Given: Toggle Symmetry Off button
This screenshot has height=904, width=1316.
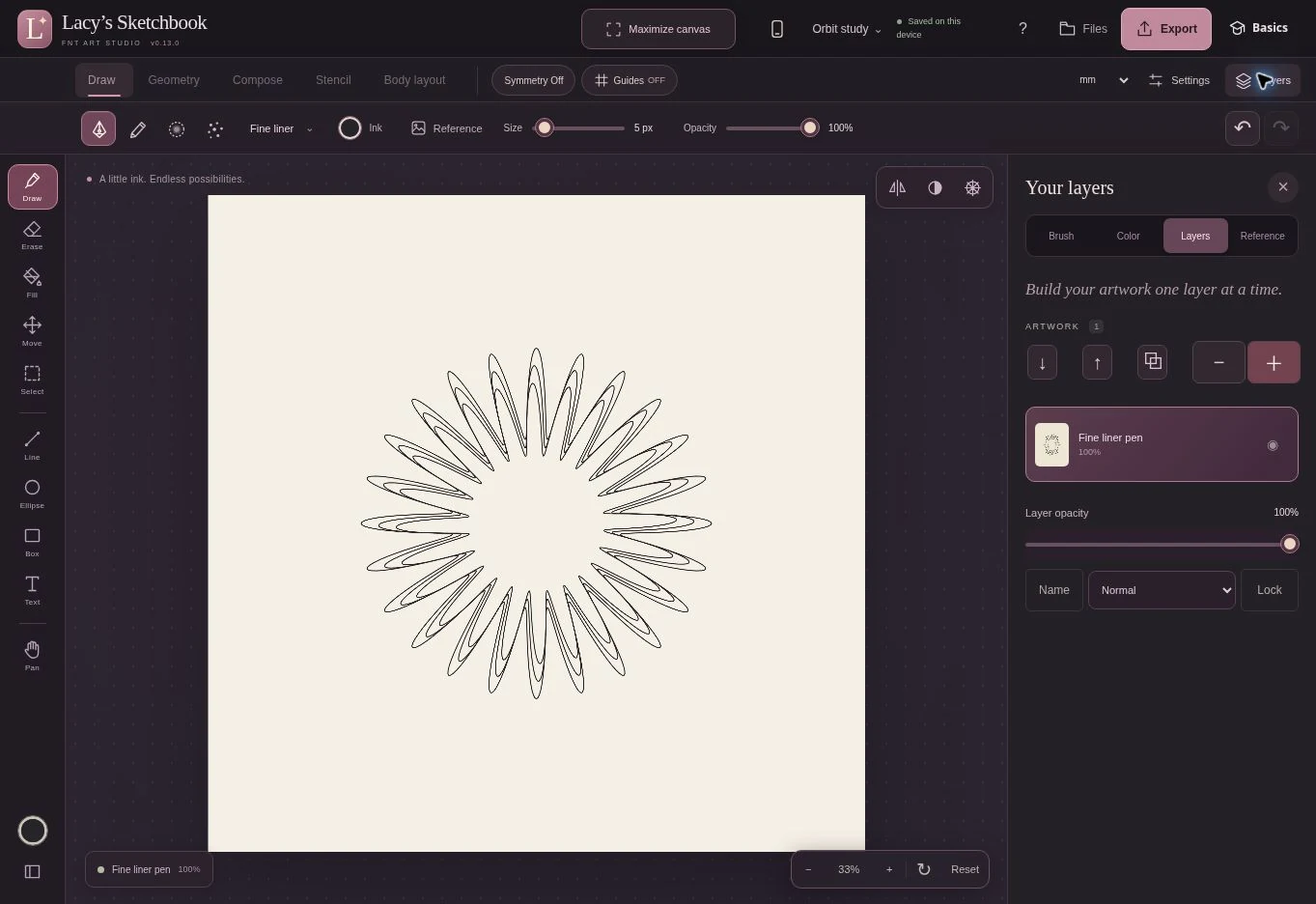Looking at the screenshot, I should [533, 80].
